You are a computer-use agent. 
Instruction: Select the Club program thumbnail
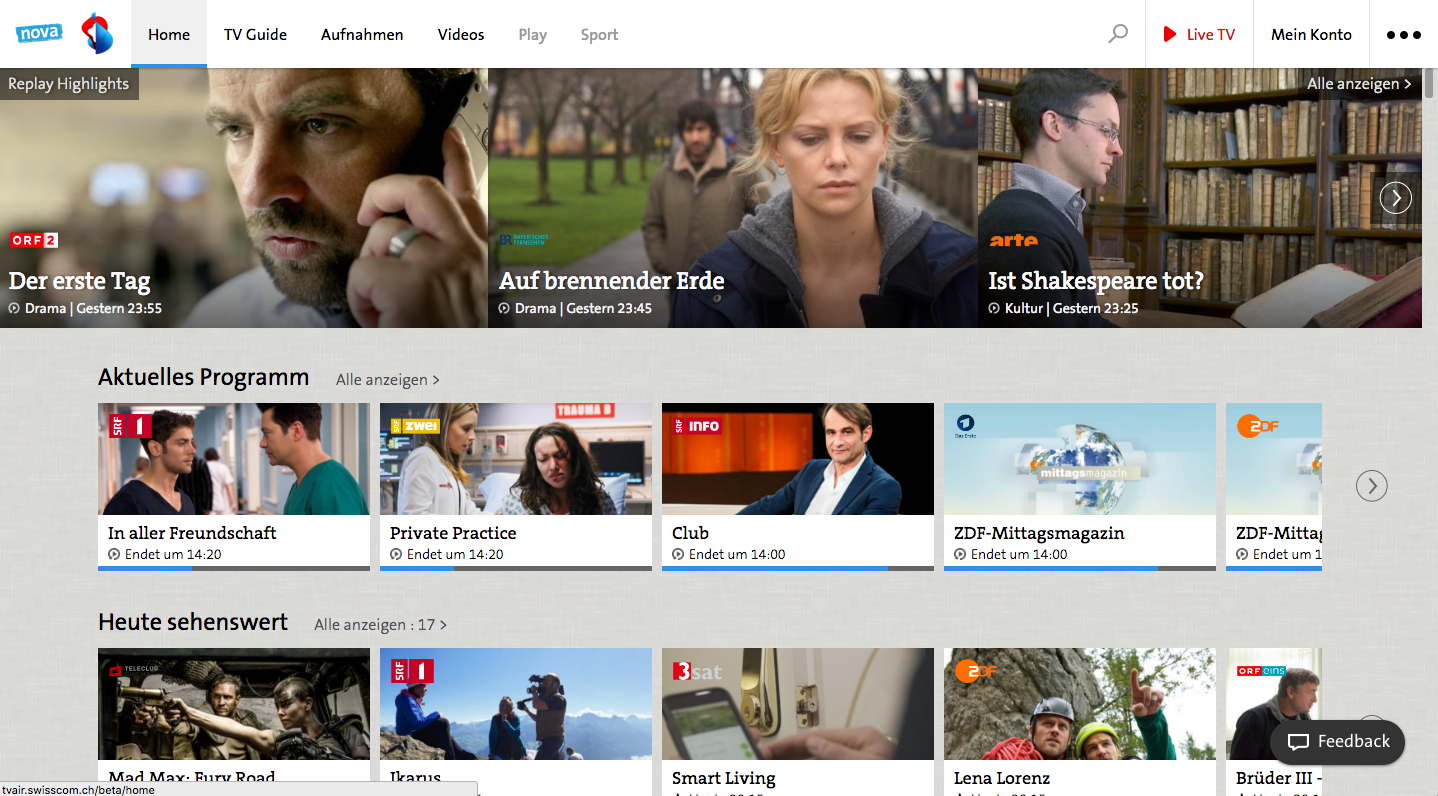797,459
